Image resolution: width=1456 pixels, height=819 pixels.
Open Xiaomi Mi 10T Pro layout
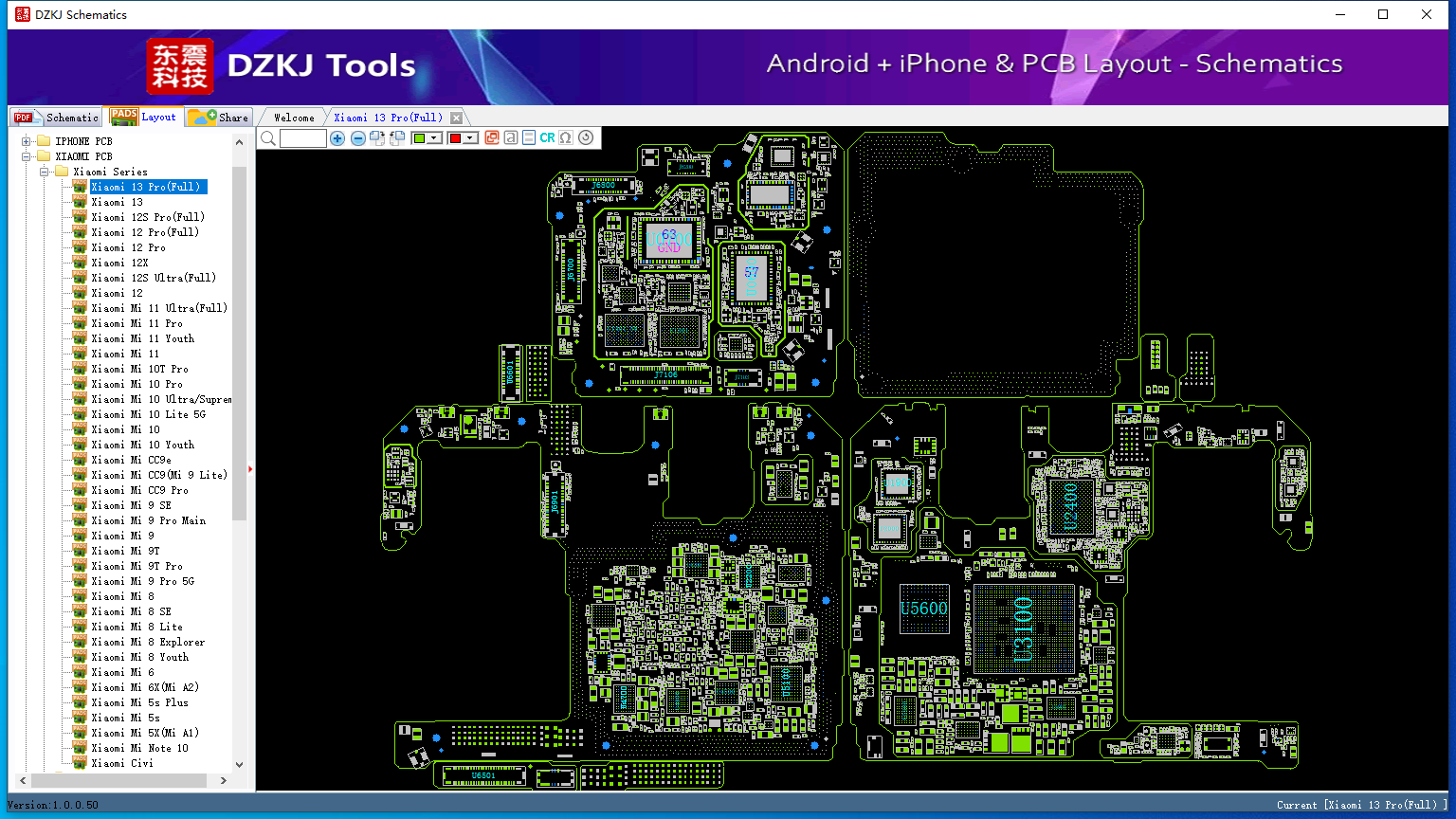tap(140, 369)
